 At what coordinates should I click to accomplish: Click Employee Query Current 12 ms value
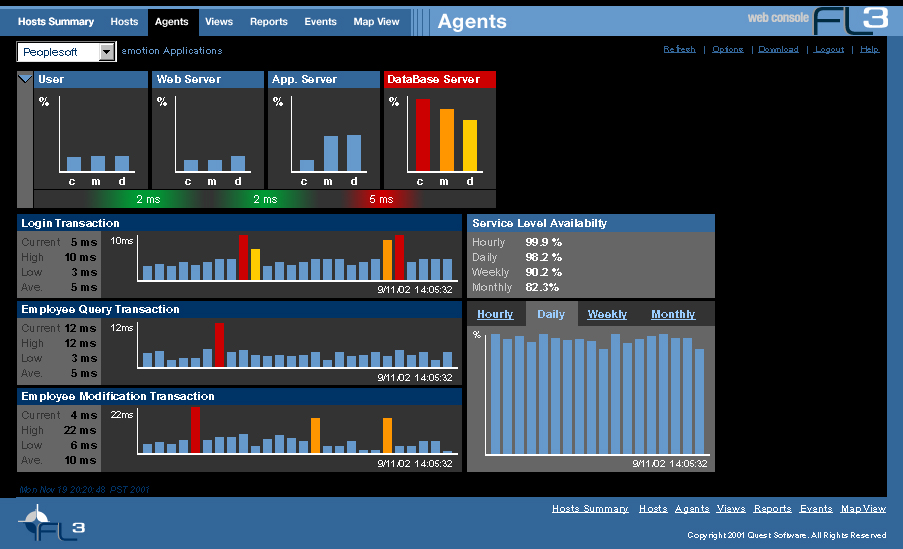(80, 328)
